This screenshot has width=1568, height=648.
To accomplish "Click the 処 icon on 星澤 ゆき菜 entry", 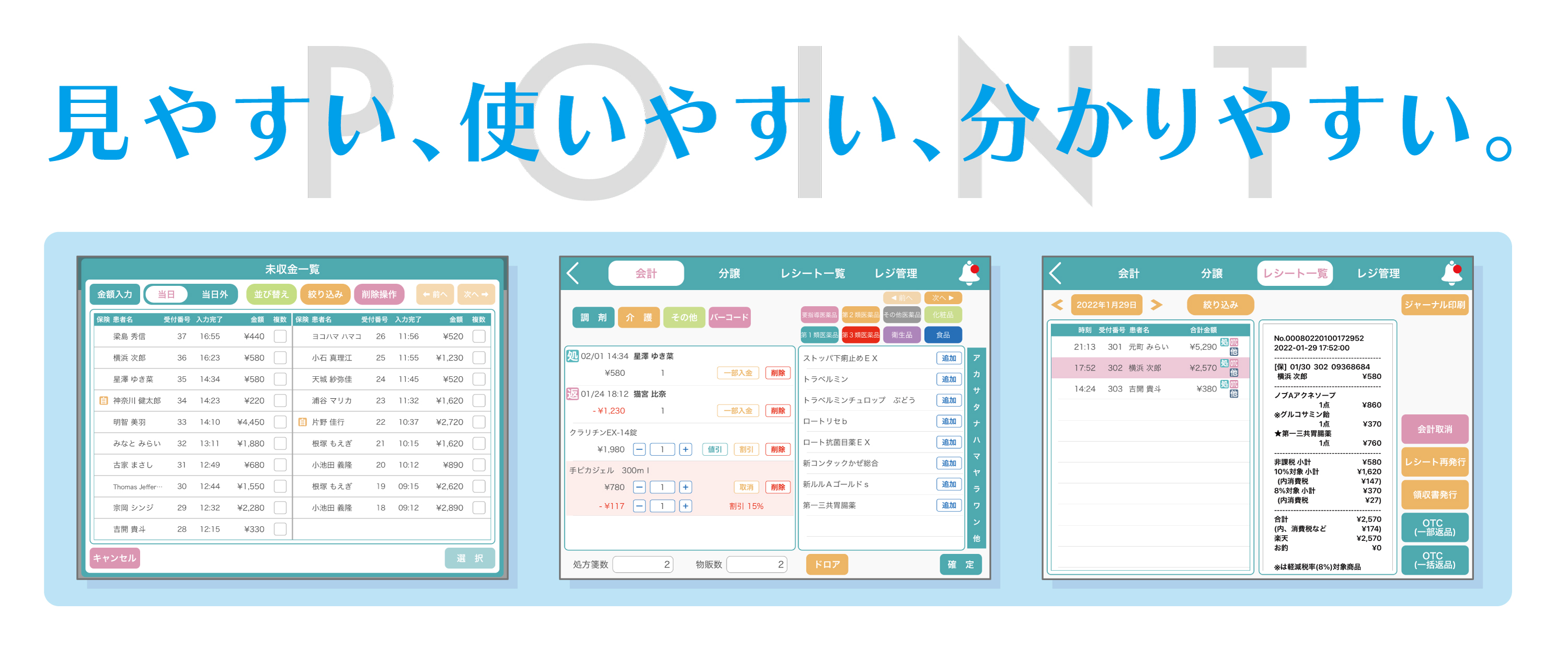I will 572,356.
